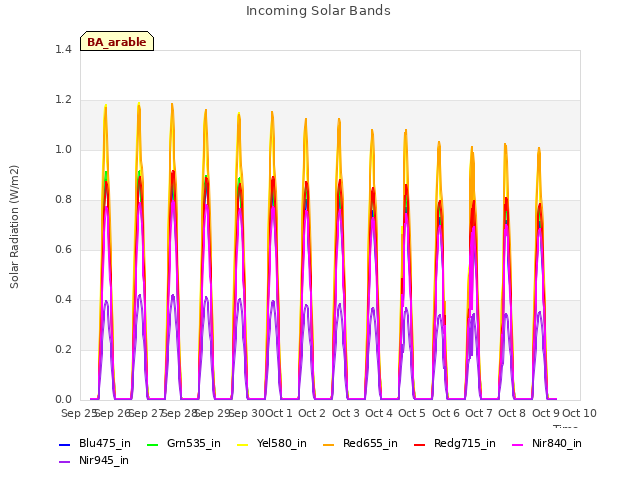Toggle the Red655_in legend entry
Viewport: 640px width, 480px height.
coord(360,444)
